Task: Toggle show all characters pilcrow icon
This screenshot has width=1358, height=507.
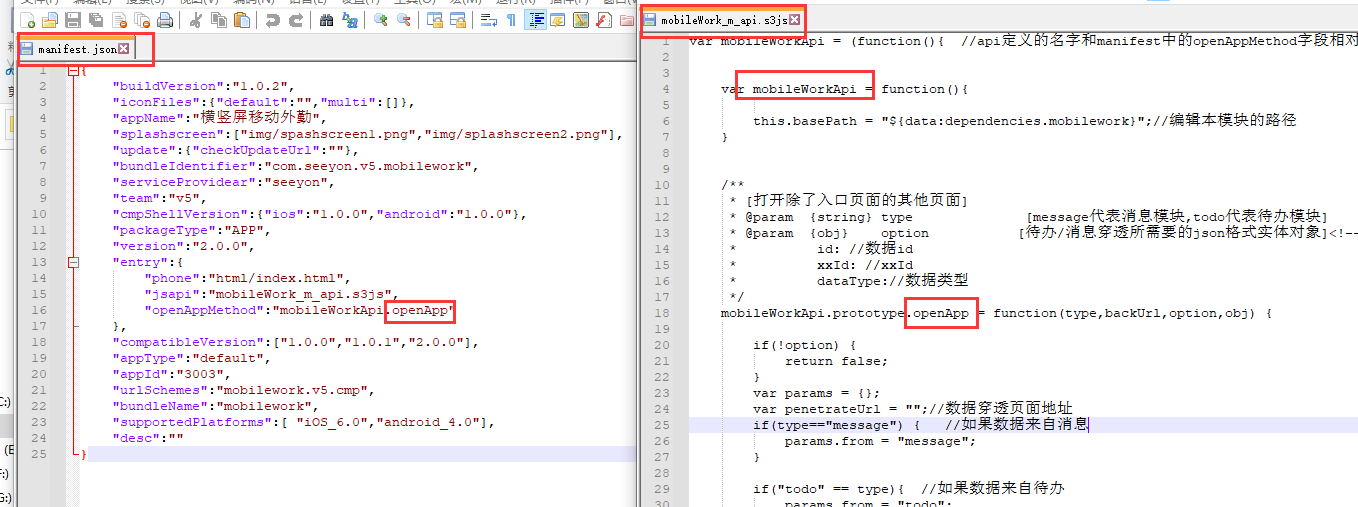Action: [x=511, y=19]
